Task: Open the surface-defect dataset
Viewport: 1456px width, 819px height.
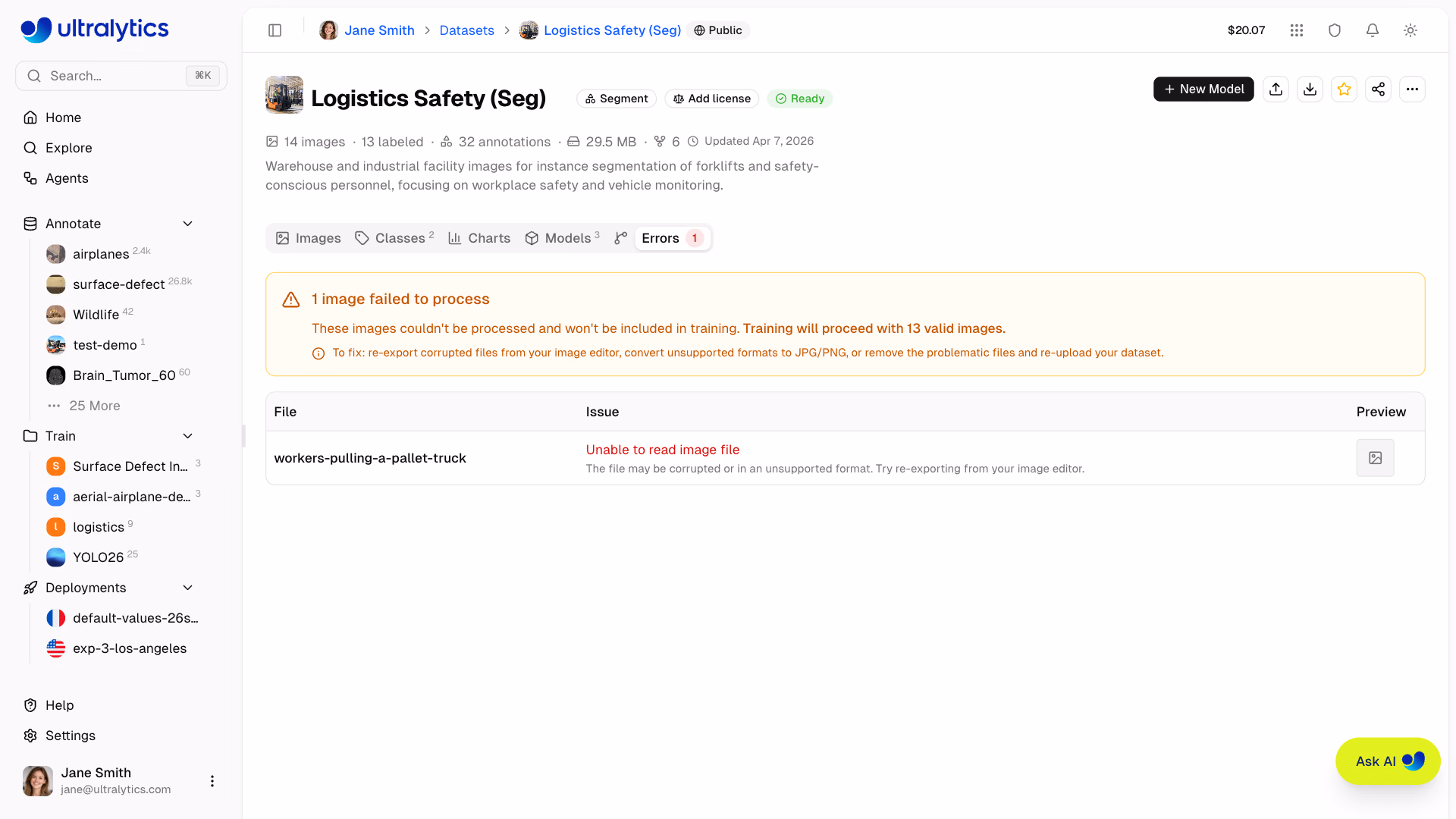Action: click(x=118, y=284)
